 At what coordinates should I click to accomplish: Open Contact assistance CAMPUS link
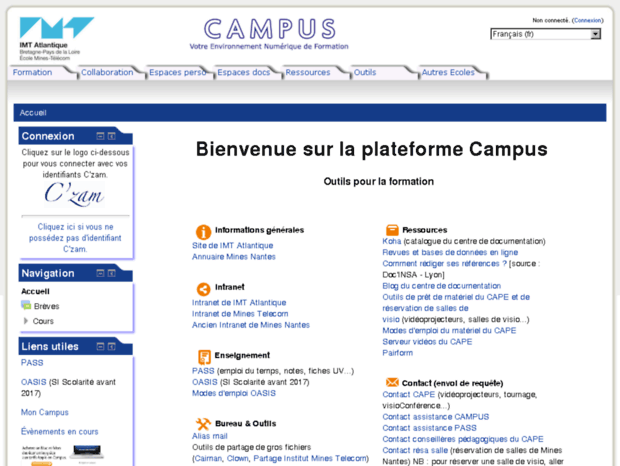[435, 417]
